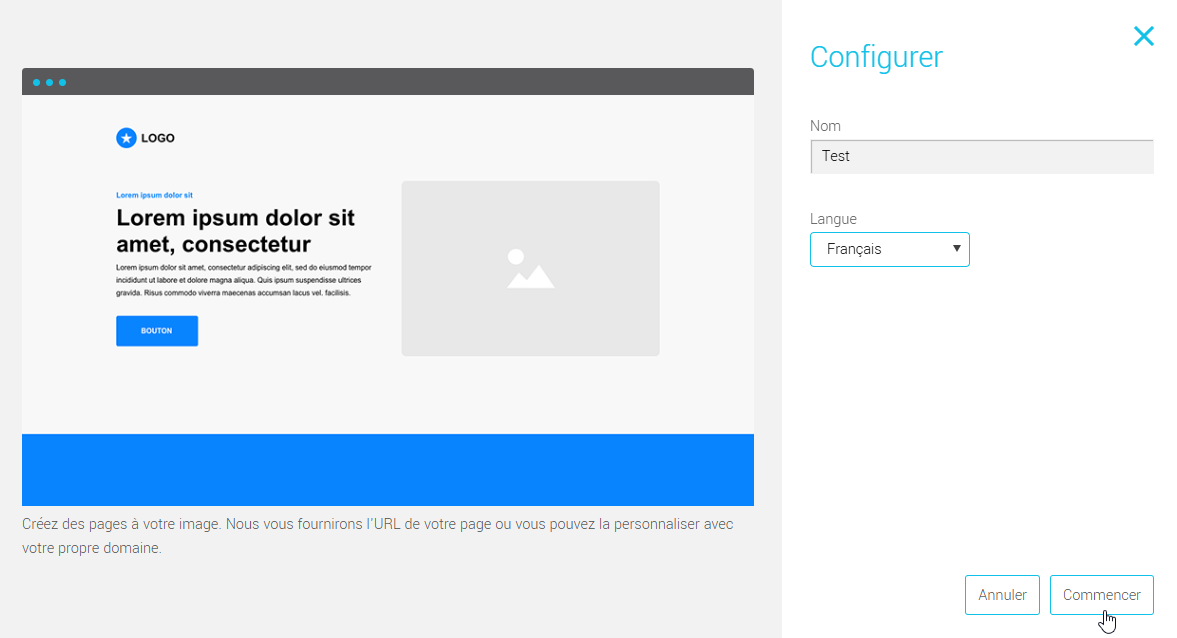The width and height of the screenshot is (1177, 638).
Task: Click Annuler to cancel configuration
Action: click(x=1002, y=594)
